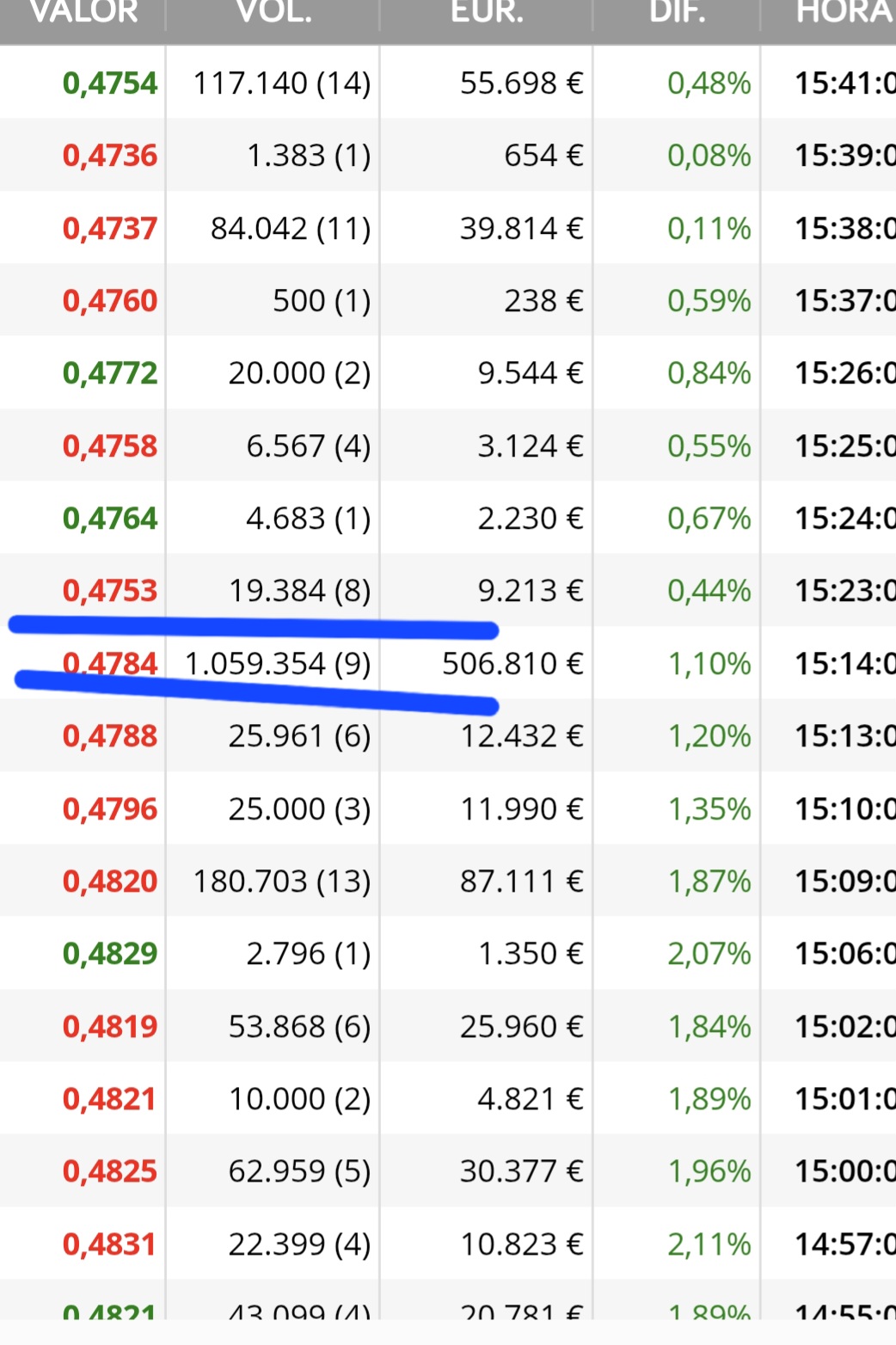
Task: Select amount 87.111 €
Action: 522,881
